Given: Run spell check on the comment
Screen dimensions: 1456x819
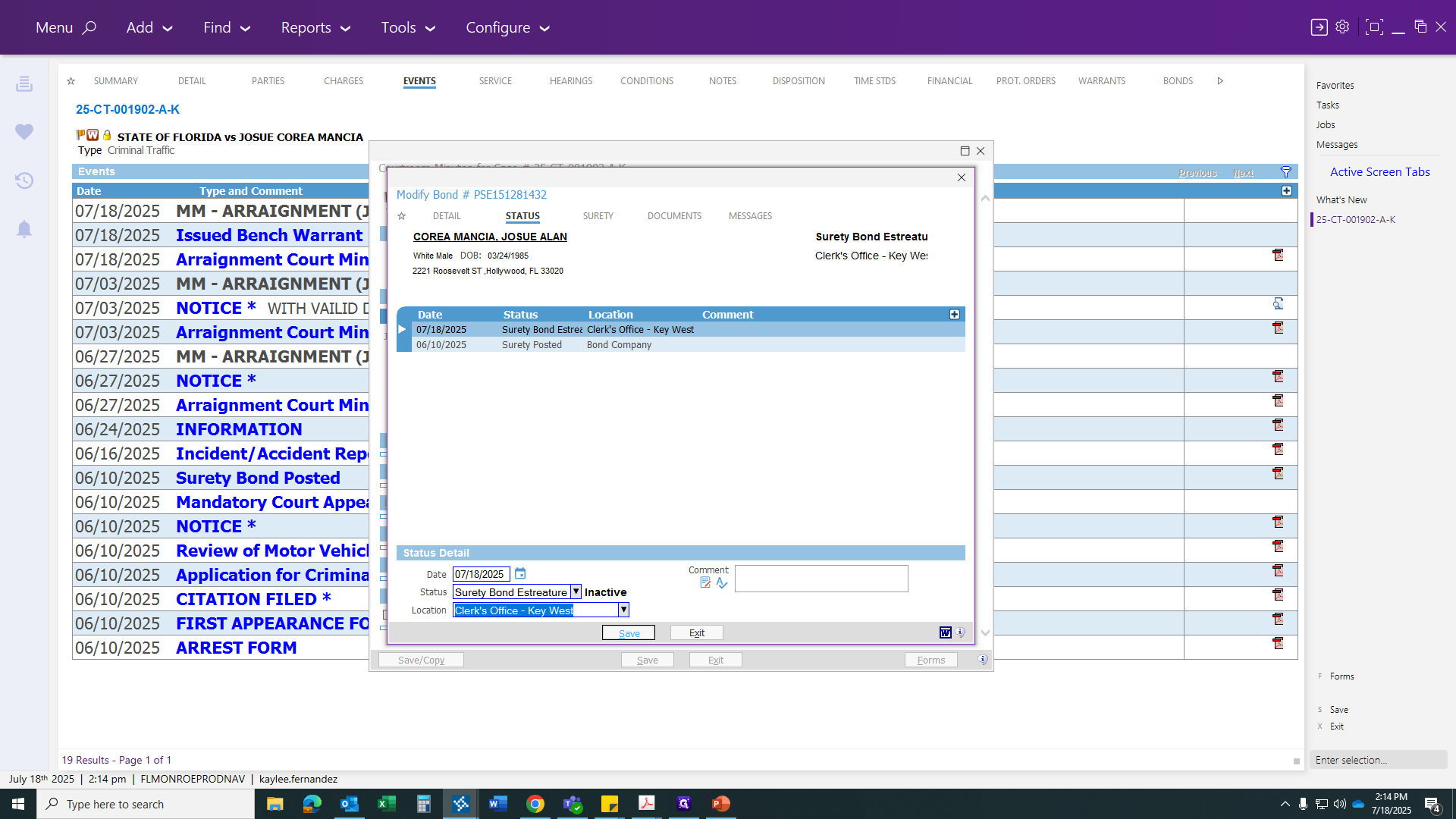Looking at the screenshot, I should click(x=722, y=582).
